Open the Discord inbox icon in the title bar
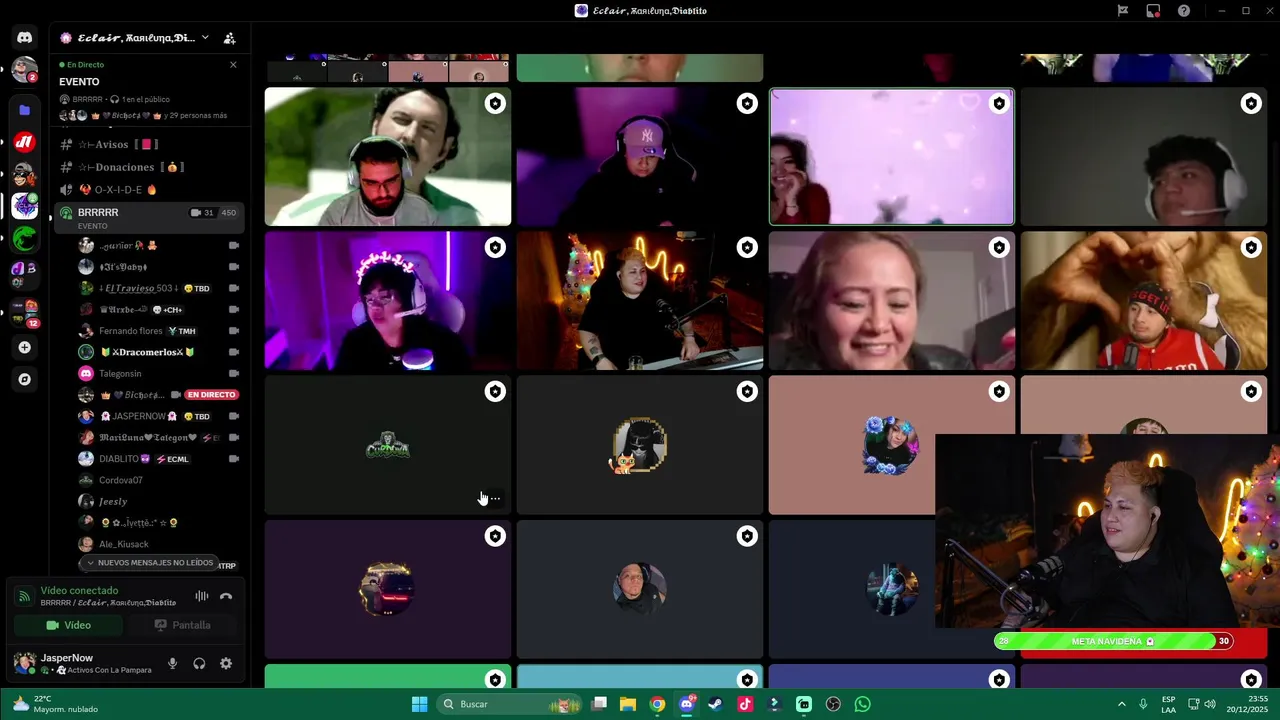Image resolution: width=1280 pixels, height=720 pixels. click(x=1153, y=11)
